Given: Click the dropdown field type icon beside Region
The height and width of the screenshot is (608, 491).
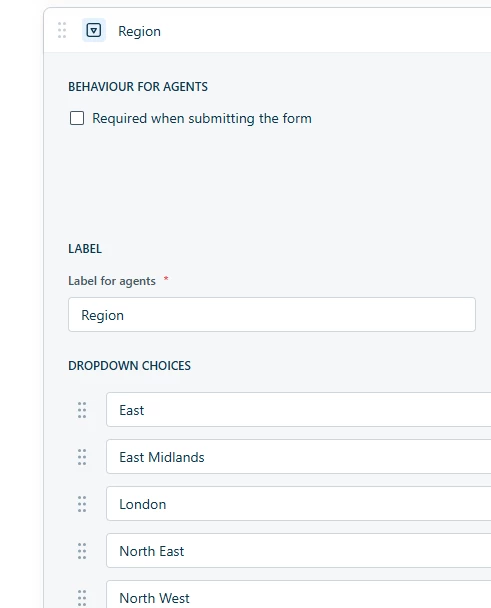Looking at the screenshot, I should coord(94,30).
